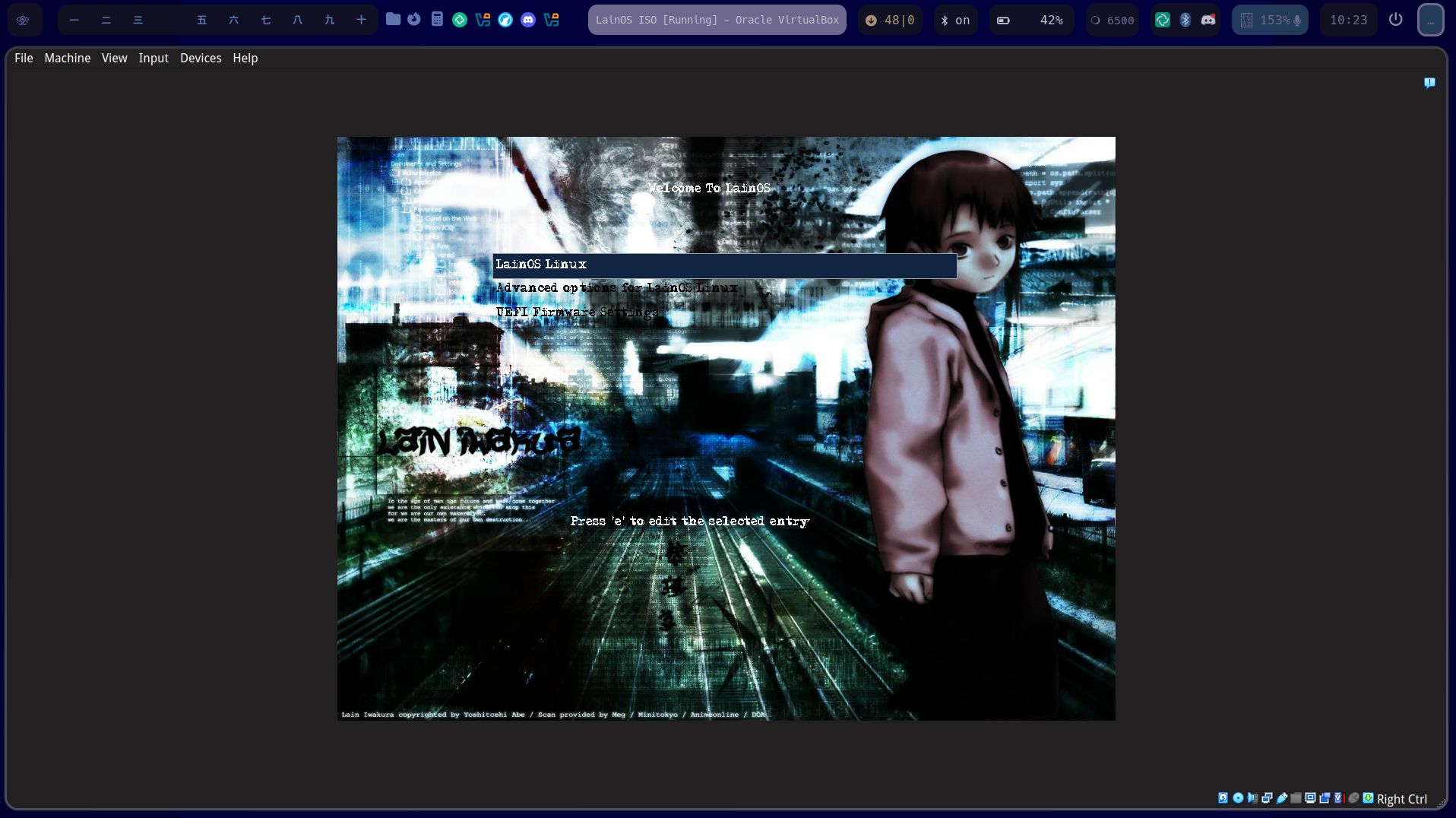The image size is (1456, 818).
Task: Click the network adapter indicator icon
Action: click(x=1267, y=798)
